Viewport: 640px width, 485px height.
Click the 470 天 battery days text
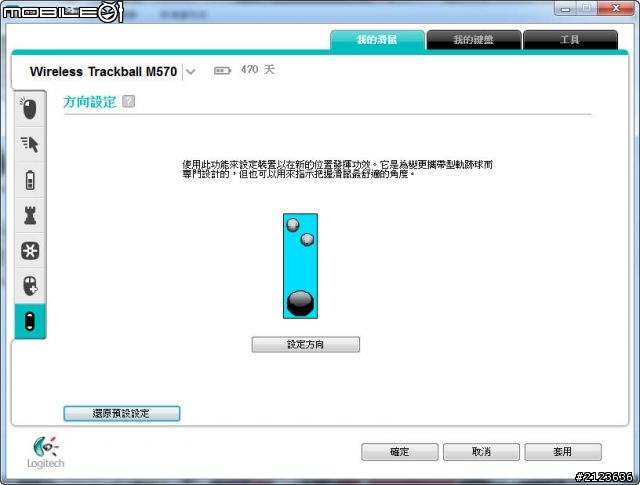[258, 70]
